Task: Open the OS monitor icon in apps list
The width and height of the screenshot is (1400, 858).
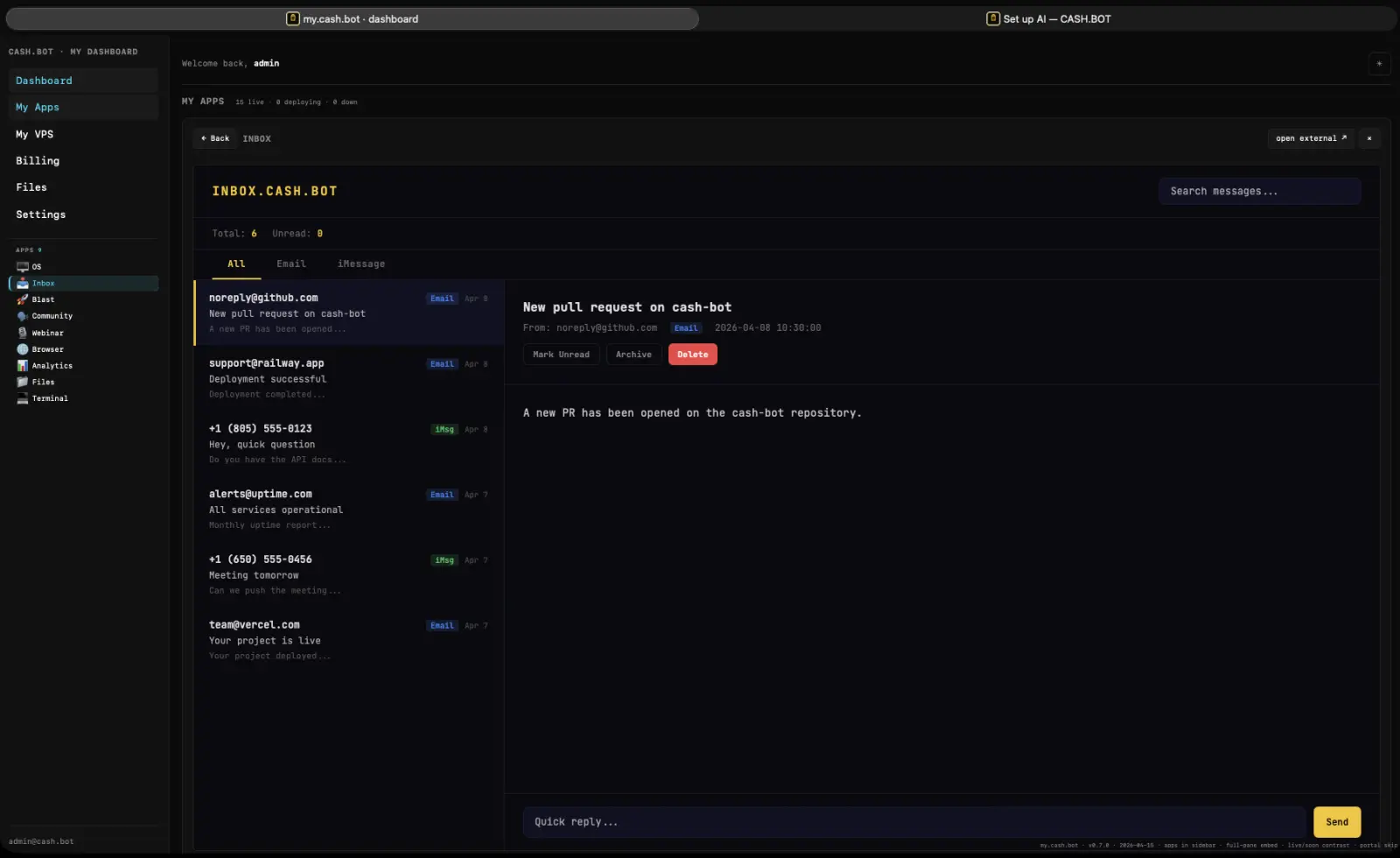Action: [23, 267]
